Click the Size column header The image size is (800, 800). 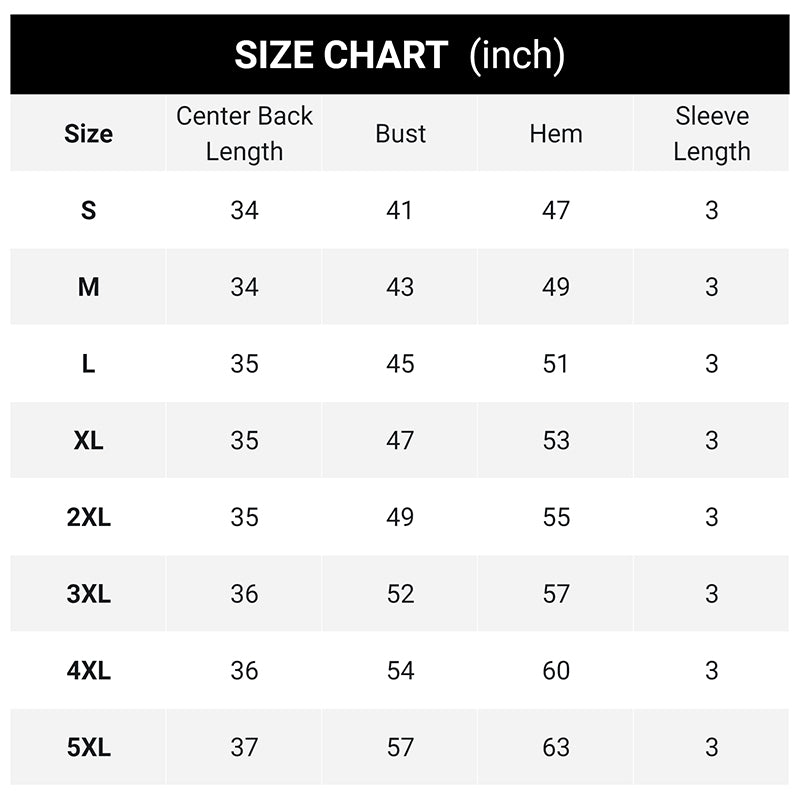click(x=88, y=134)
